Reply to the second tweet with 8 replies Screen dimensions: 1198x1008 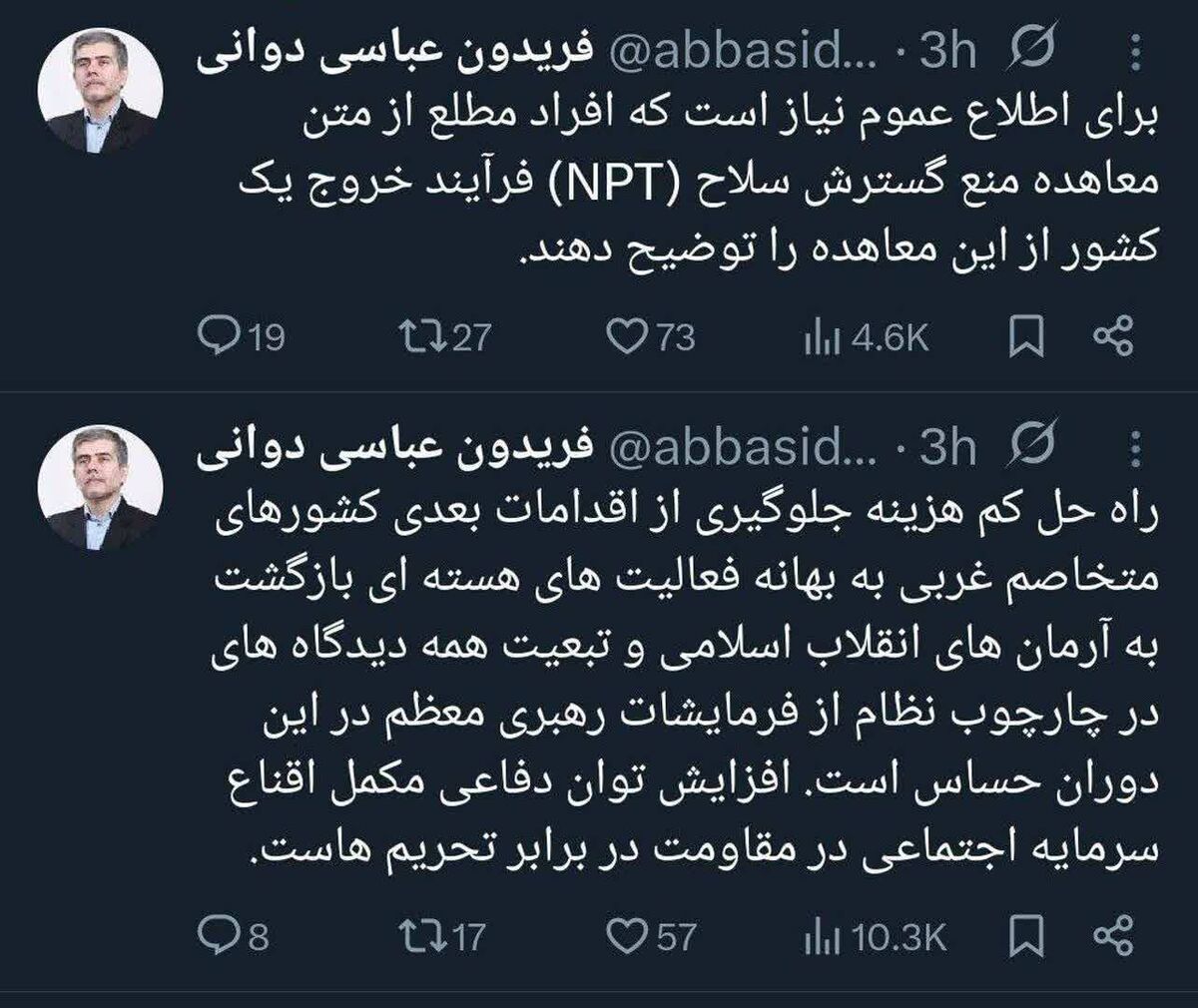pyautogui.click(x=216, y=935)
